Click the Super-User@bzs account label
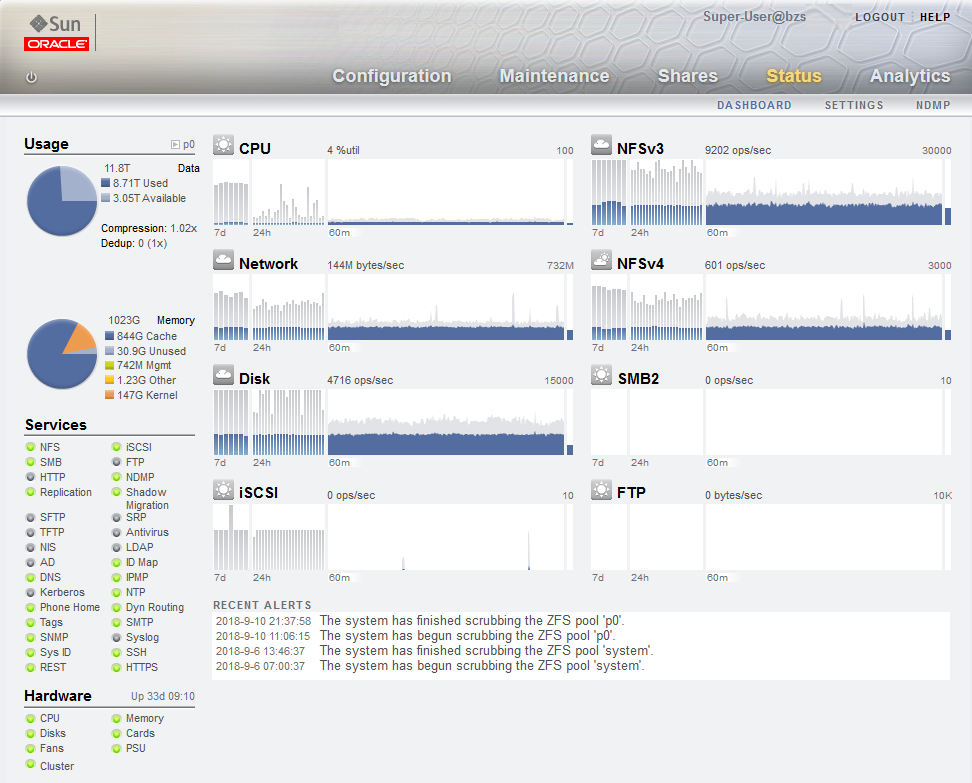972x783 pixels. [754, 17]
